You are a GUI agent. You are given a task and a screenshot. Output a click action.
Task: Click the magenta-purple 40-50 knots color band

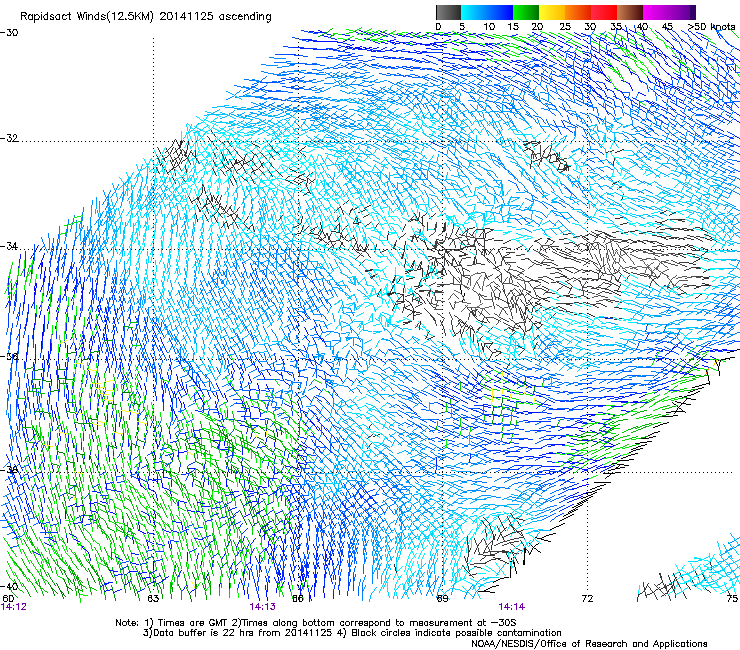point(669,12)
